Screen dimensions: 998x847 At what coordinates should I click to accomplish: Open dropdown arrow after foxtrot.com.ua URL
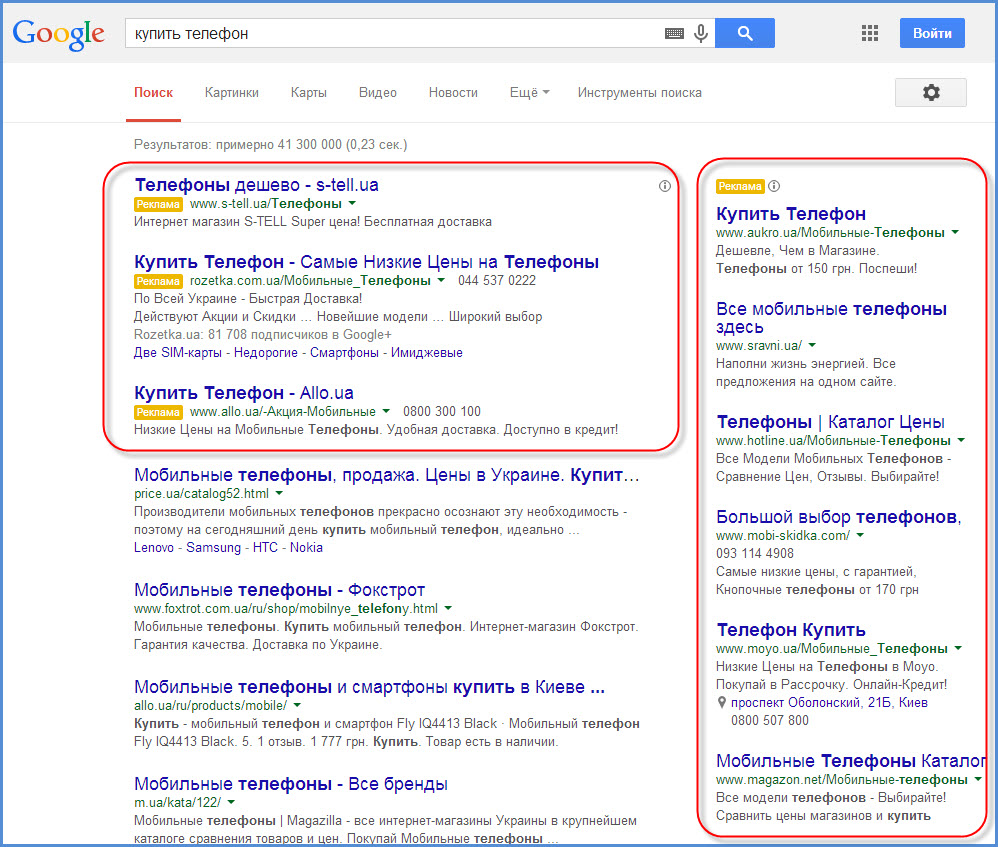pyautogui.click(x=447, y=608)
